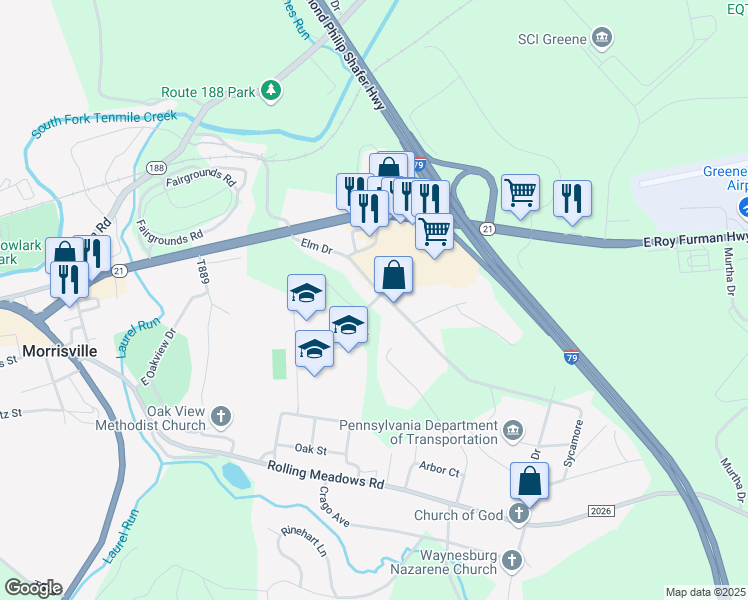Image resolution: width=748 pixels, height=600 pixels.
Task: Select the Route 188 Park label
Action: 208,92
